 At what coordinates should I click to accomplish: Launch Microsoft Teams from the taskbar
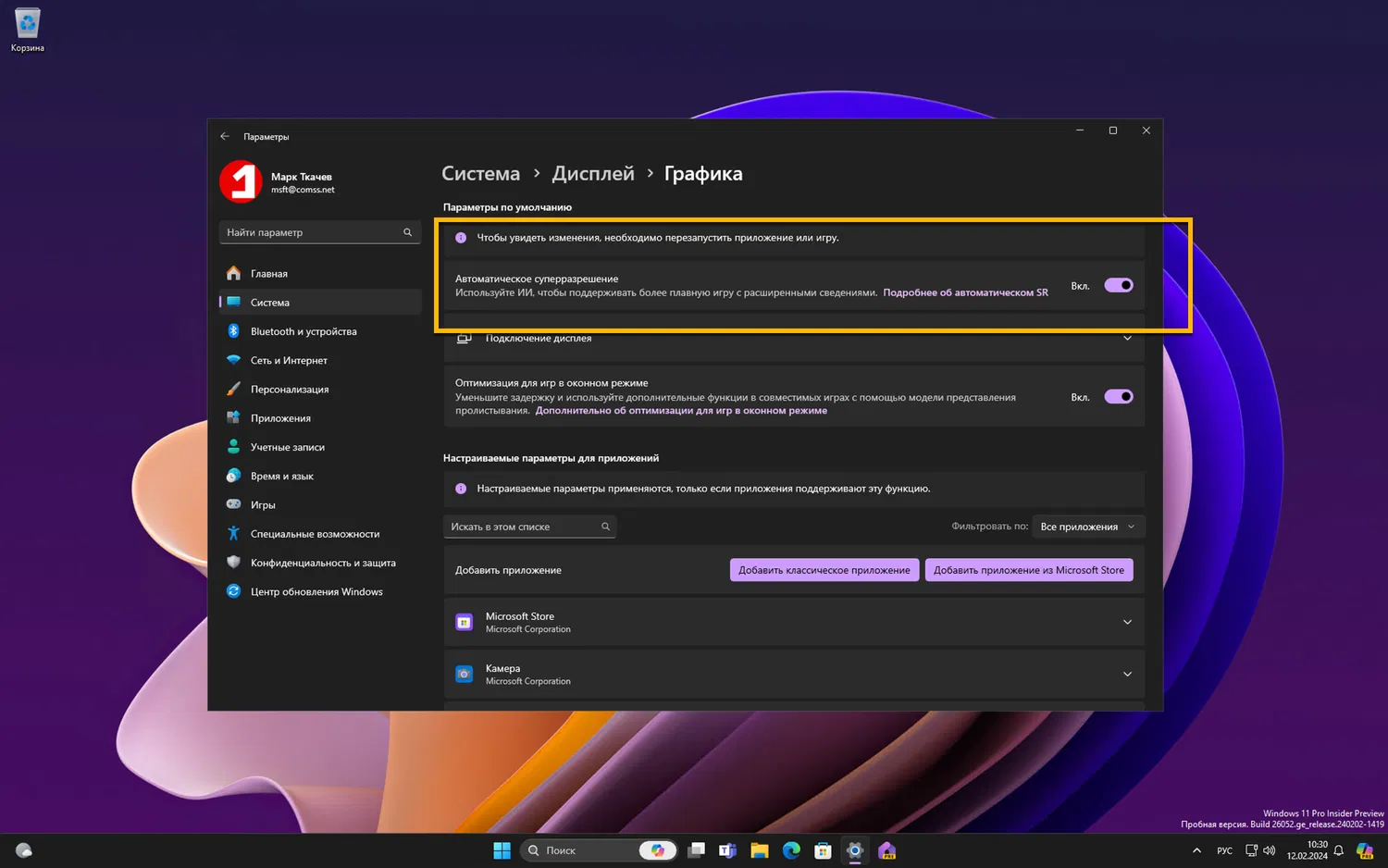[x=728, y=850]
